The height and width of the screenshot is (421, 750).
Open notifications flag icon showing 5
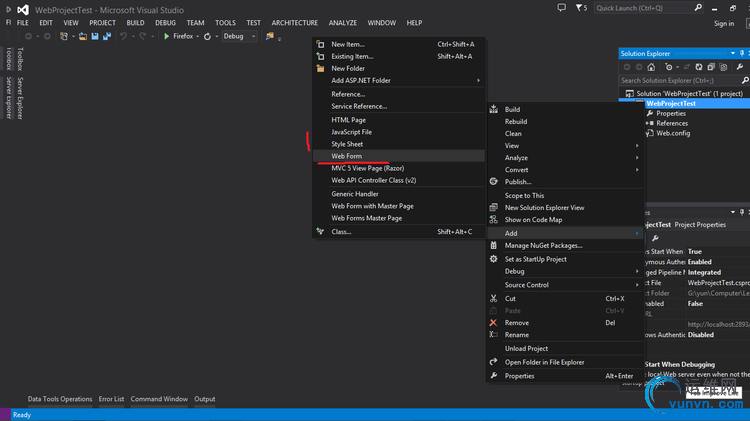coord(581,8)
